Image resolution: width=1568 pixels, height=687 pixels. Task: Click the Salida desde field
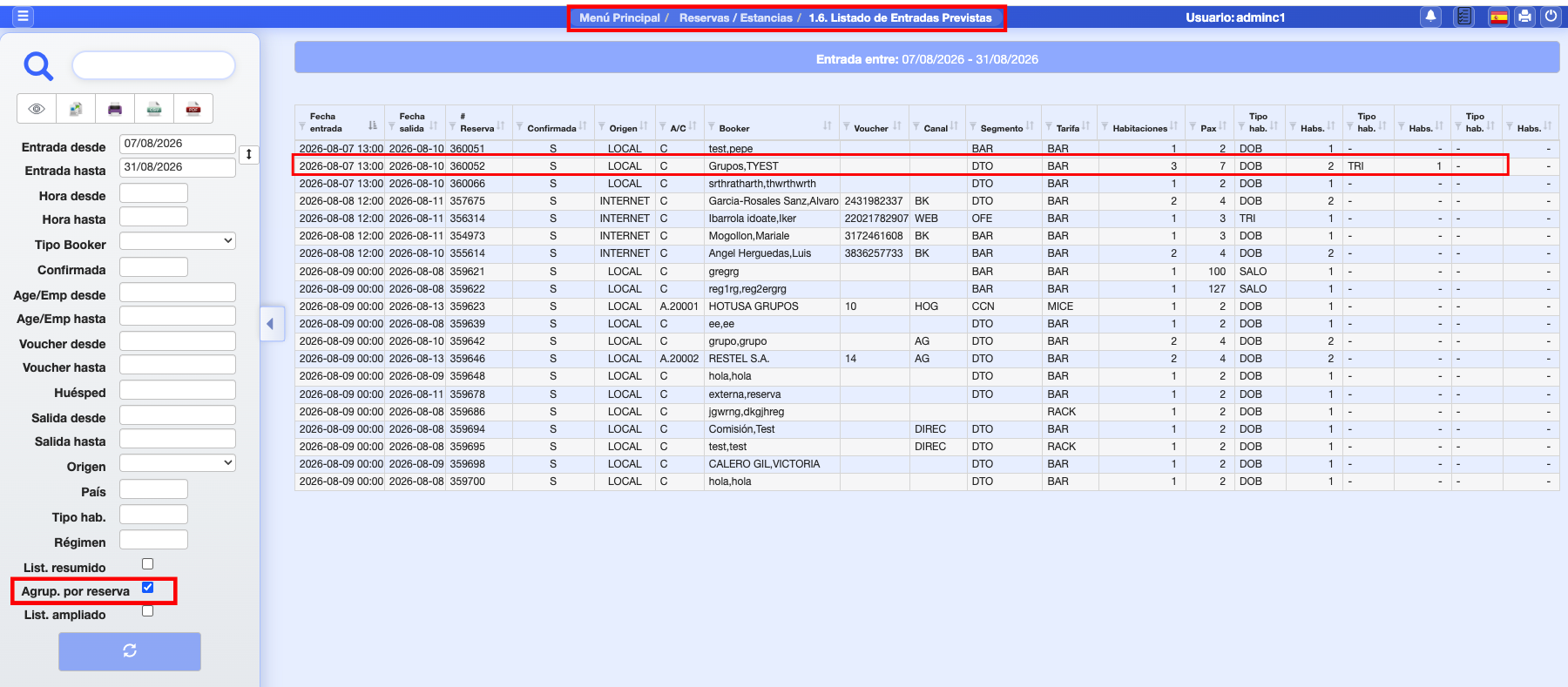coord(178,415)
